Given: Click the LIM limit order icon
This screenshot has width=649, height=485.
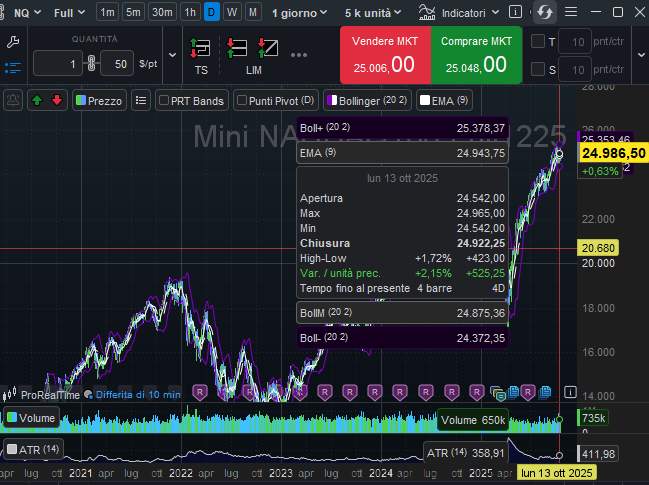Looking at the screenshot, I should point(253,48).
